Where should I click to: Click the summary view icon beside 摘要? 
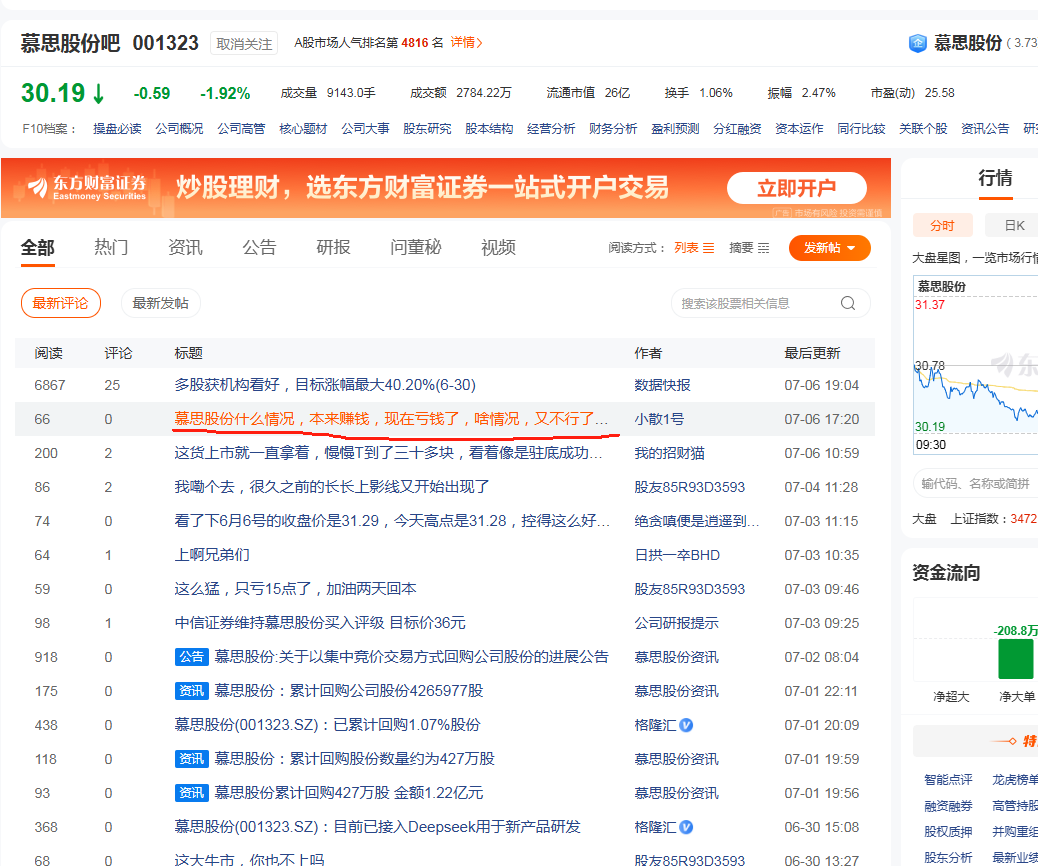point(763,248)
